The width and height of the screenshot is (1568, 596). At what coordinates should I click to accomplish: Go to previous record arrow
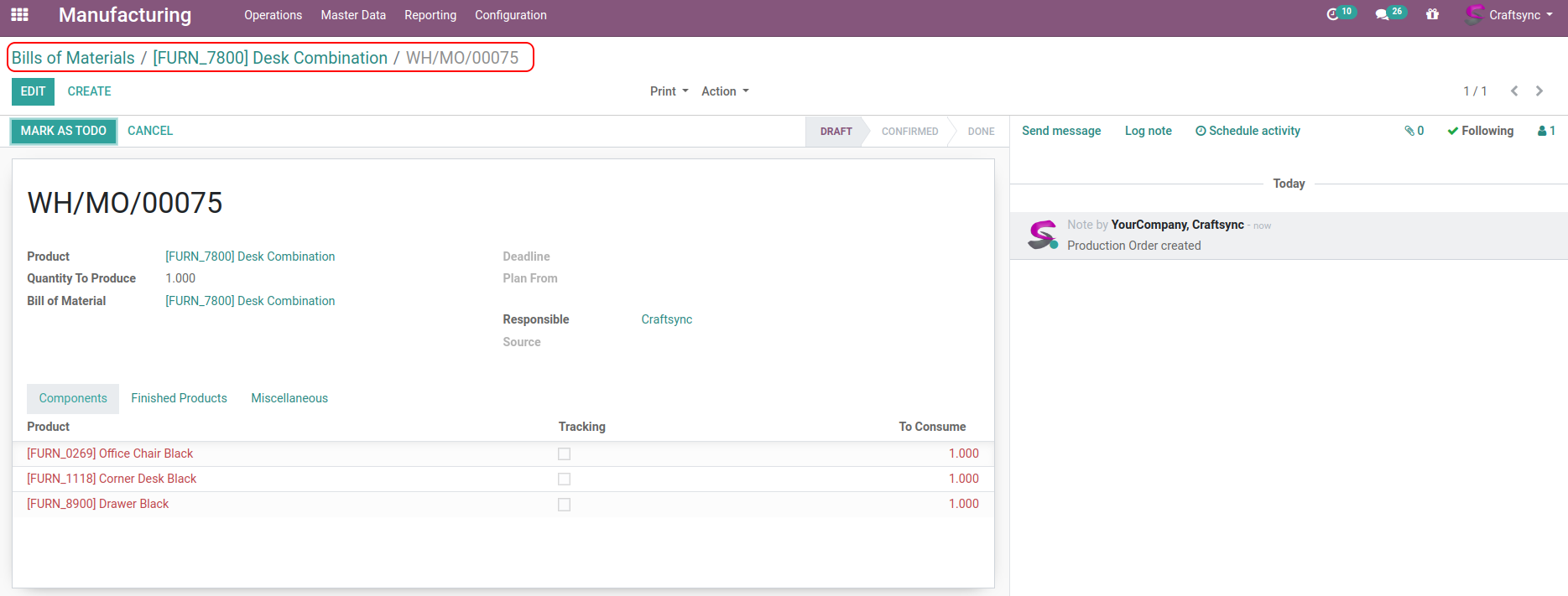point(1514,91)
